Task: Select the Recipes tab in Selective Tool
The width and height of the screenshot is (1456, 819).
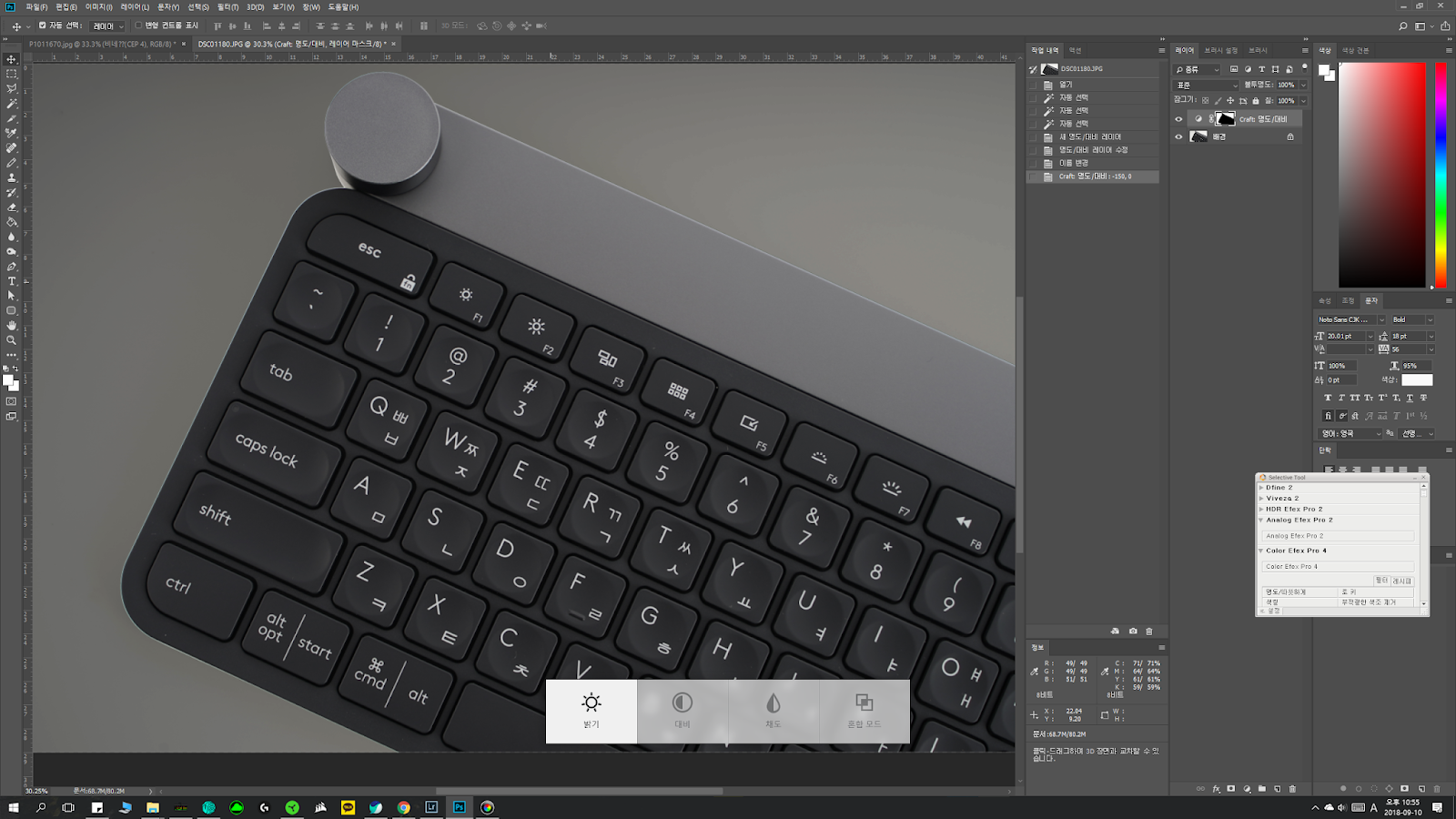Action: click(1402, 581)
